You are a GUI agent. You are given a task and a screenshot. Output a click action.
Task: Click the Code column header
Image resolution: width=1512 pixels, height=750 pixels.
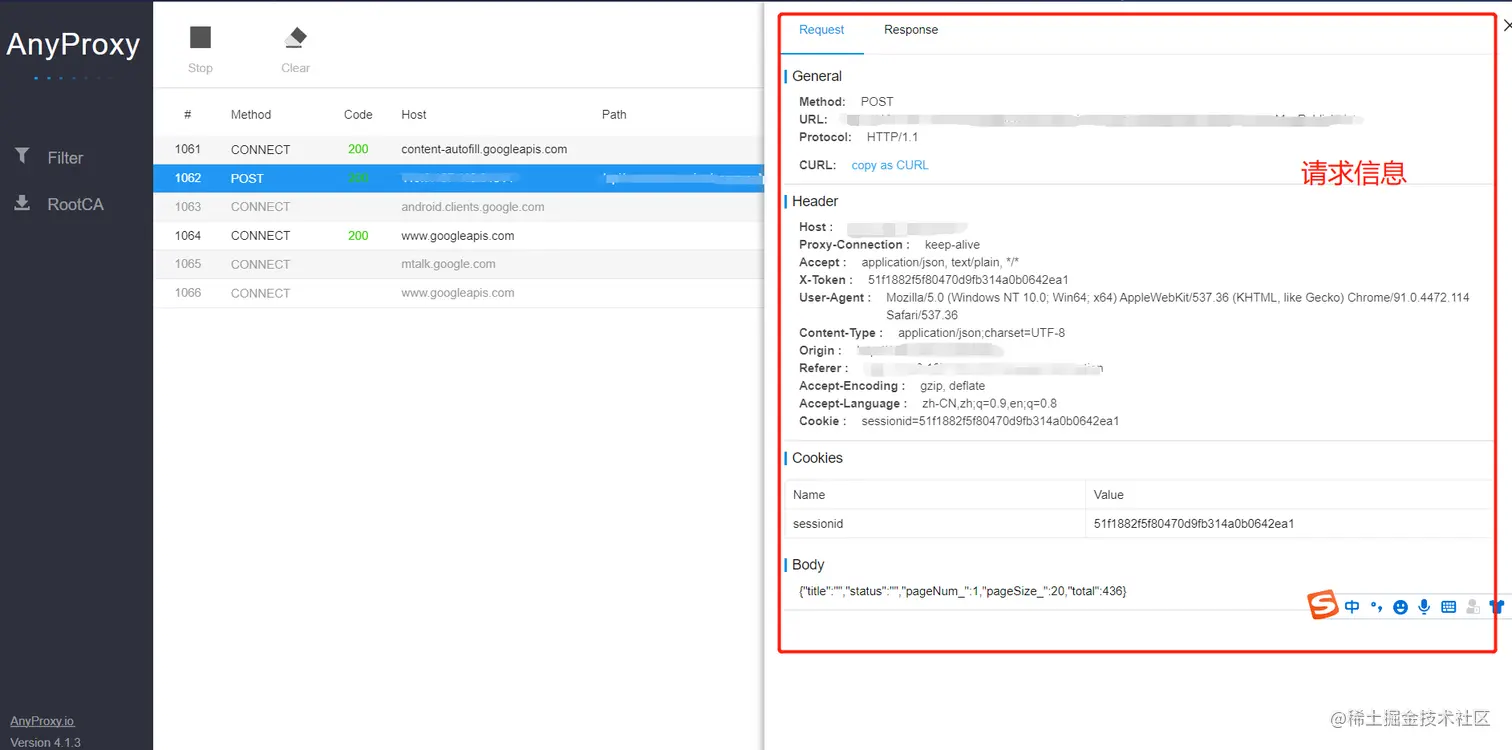(x=358, y=115)
